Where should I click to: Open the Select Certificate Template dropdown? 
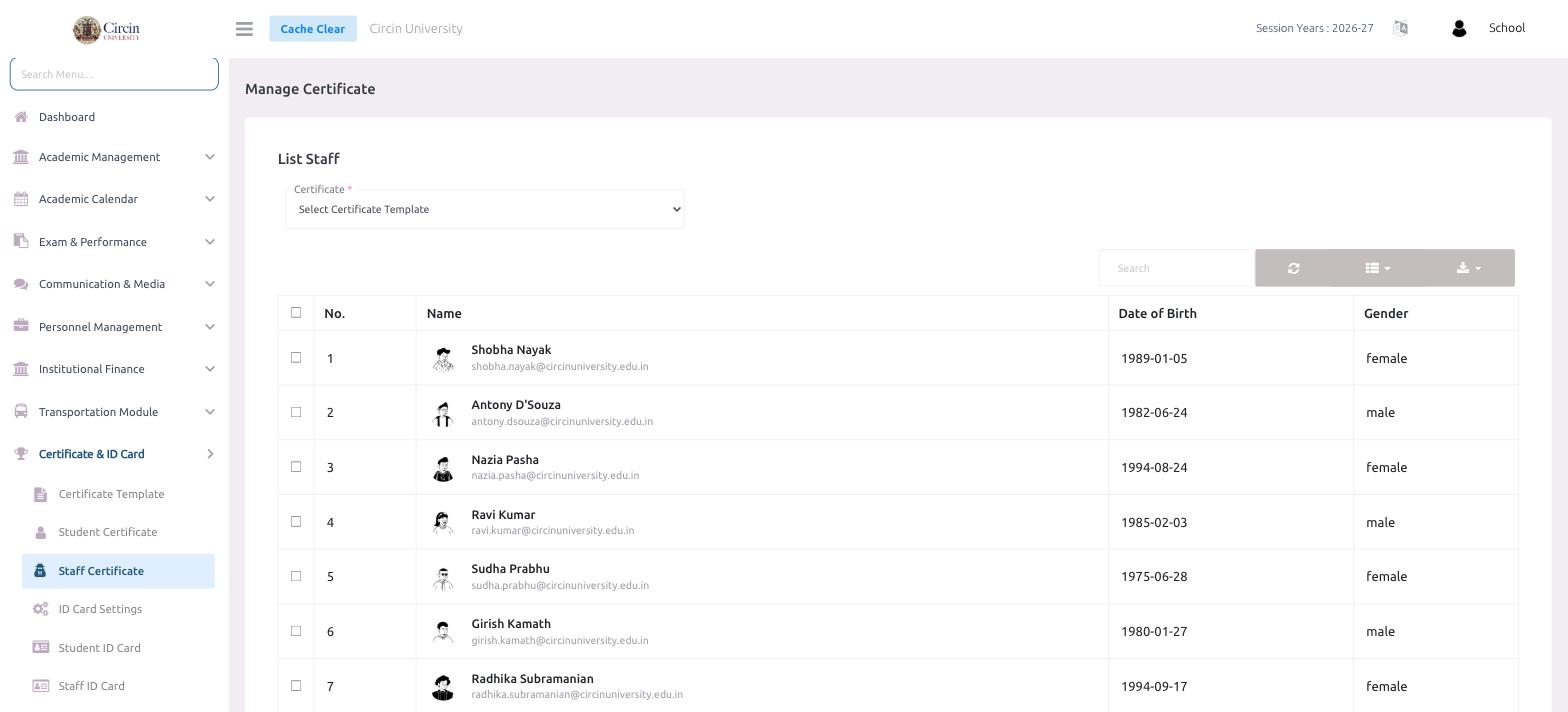485,209
